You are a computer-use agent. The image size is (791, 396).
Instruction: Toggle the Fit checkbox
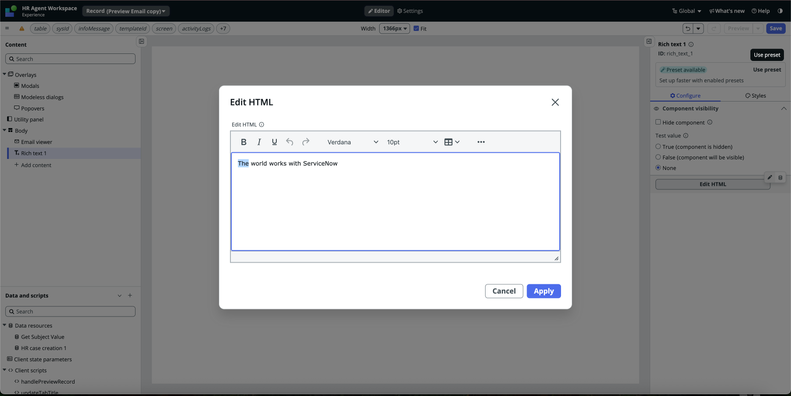(x=416, y=29)
